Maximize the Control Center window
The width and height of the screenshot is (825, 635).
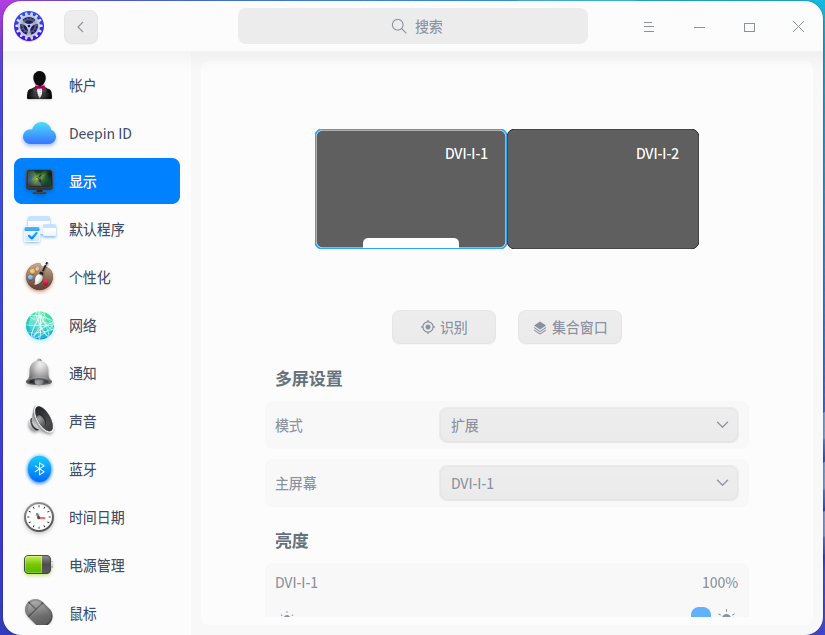pos(749,27)
